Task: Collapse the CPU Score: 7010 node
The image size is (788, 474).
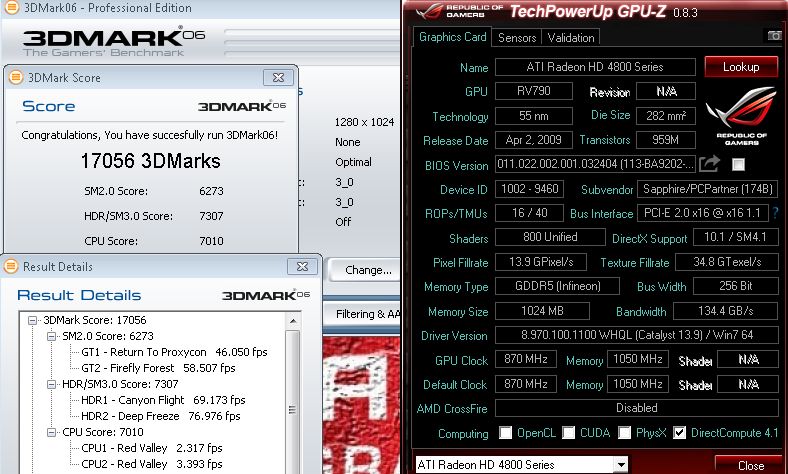Action: pyautogui.click(x=51, y=432)
